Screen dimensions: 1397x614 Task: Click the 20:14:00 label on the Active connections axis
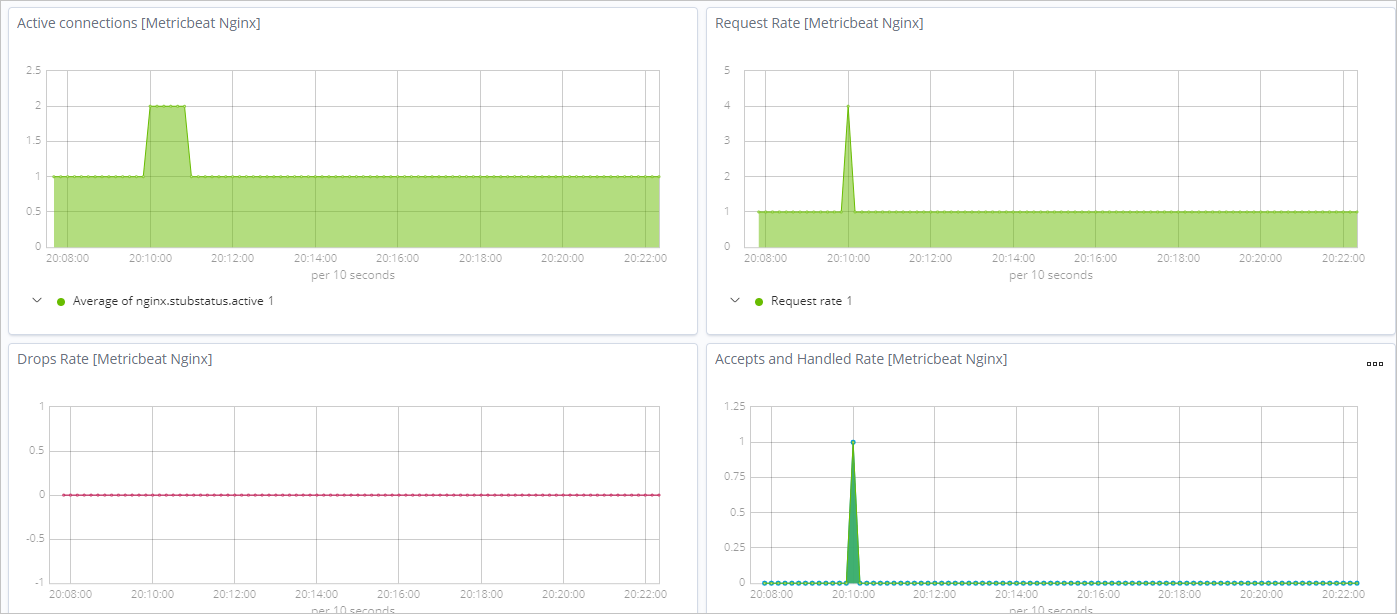[315, 258]
